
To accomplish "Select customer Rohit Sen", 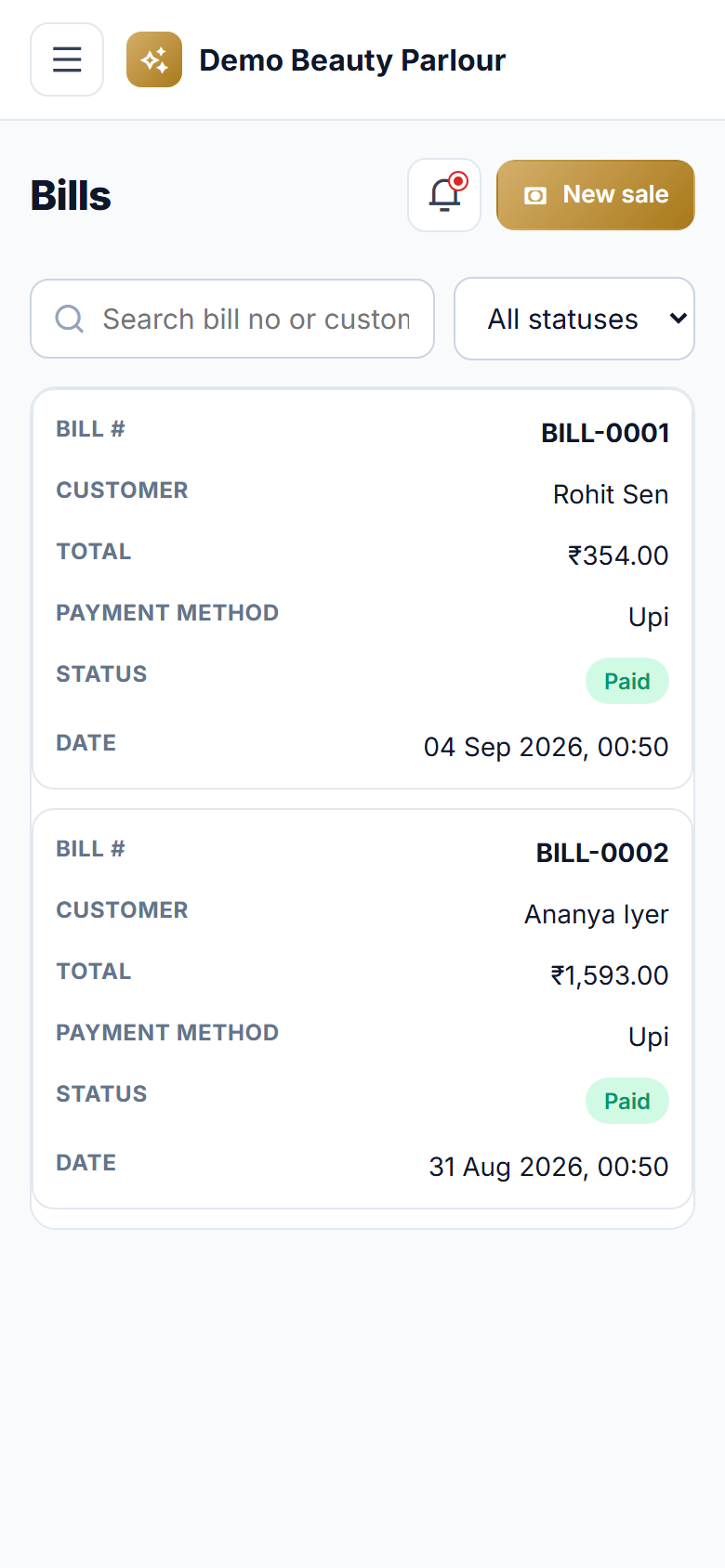I will point(611,494).
